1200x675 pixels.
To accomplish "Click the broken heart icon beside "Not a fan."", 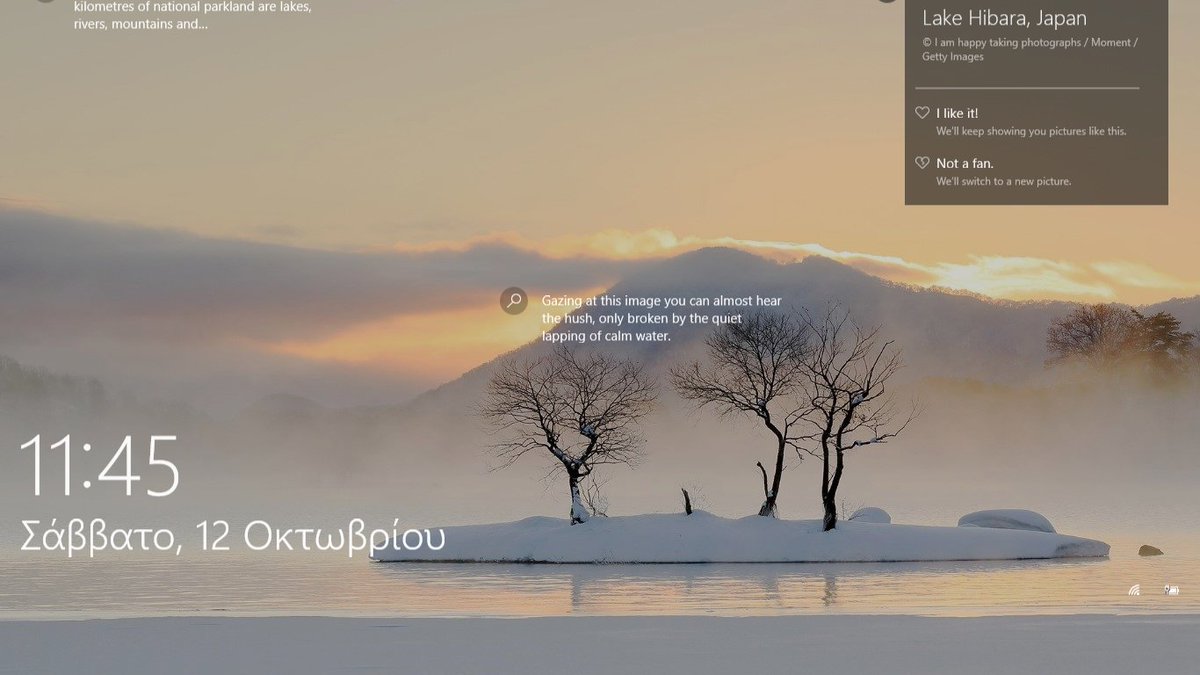I will [x=922, y=162].
